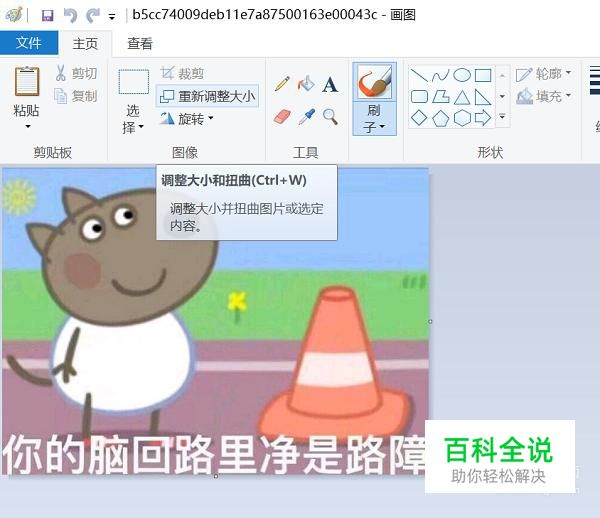The width and height of the screenshot is (600, 518).
Task: Select the Oval shape
Action: point(462,75)
